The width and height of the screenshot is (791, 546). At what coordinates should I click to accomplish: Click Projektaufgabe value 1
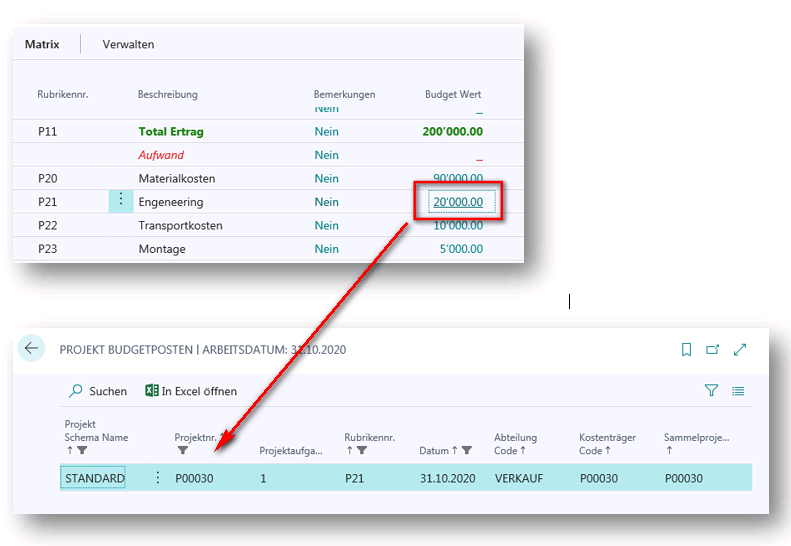(x=263, y=478)
